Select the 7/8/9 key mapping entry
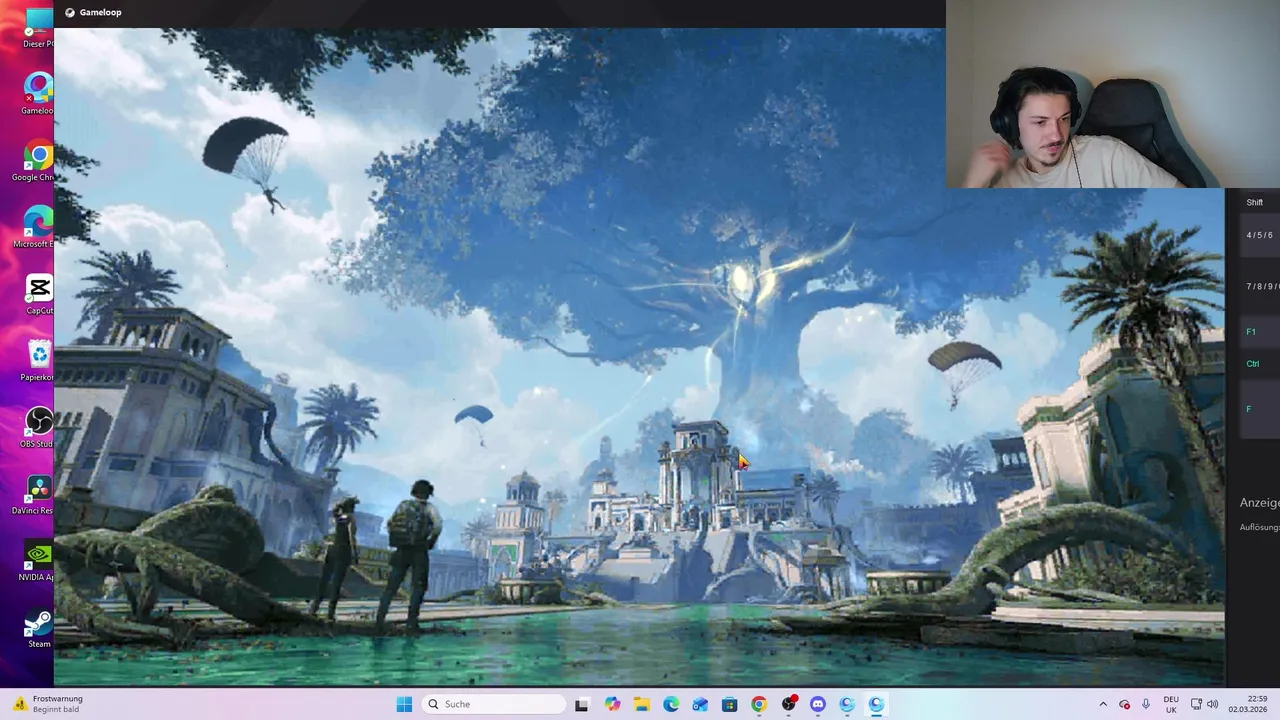The image size is (1280, 720). point(1262,286)
